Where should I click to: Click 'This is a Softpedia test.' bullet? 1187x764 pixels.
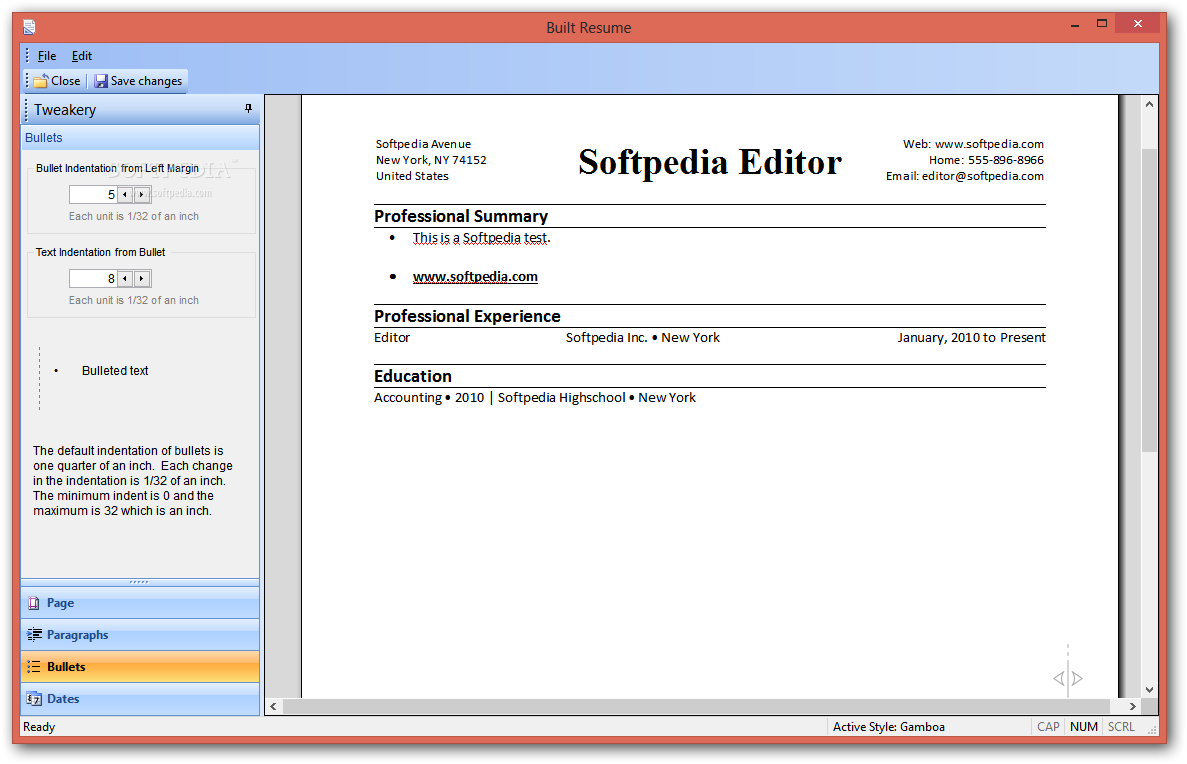click(481, 238)
